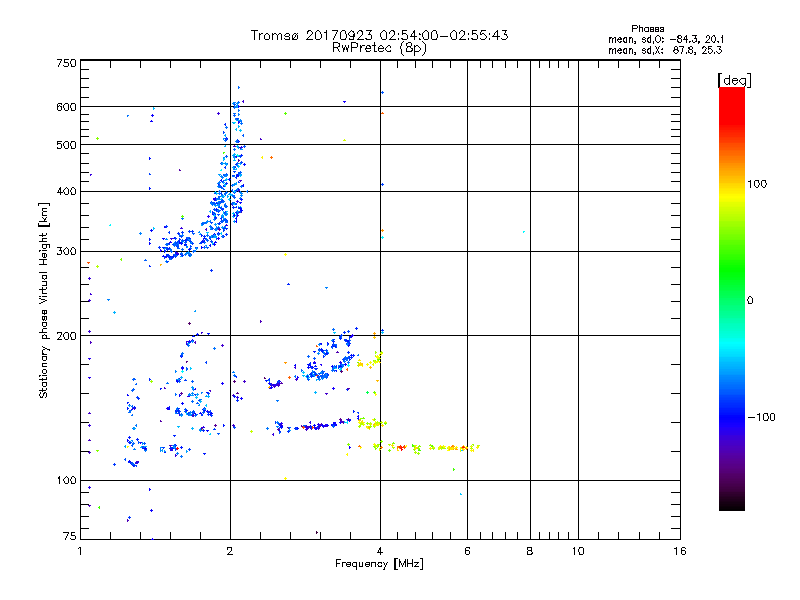The width and height of the screenshot is (800, 600).
Task: Click y-axis tick label '750'
Action: [66, 63]
